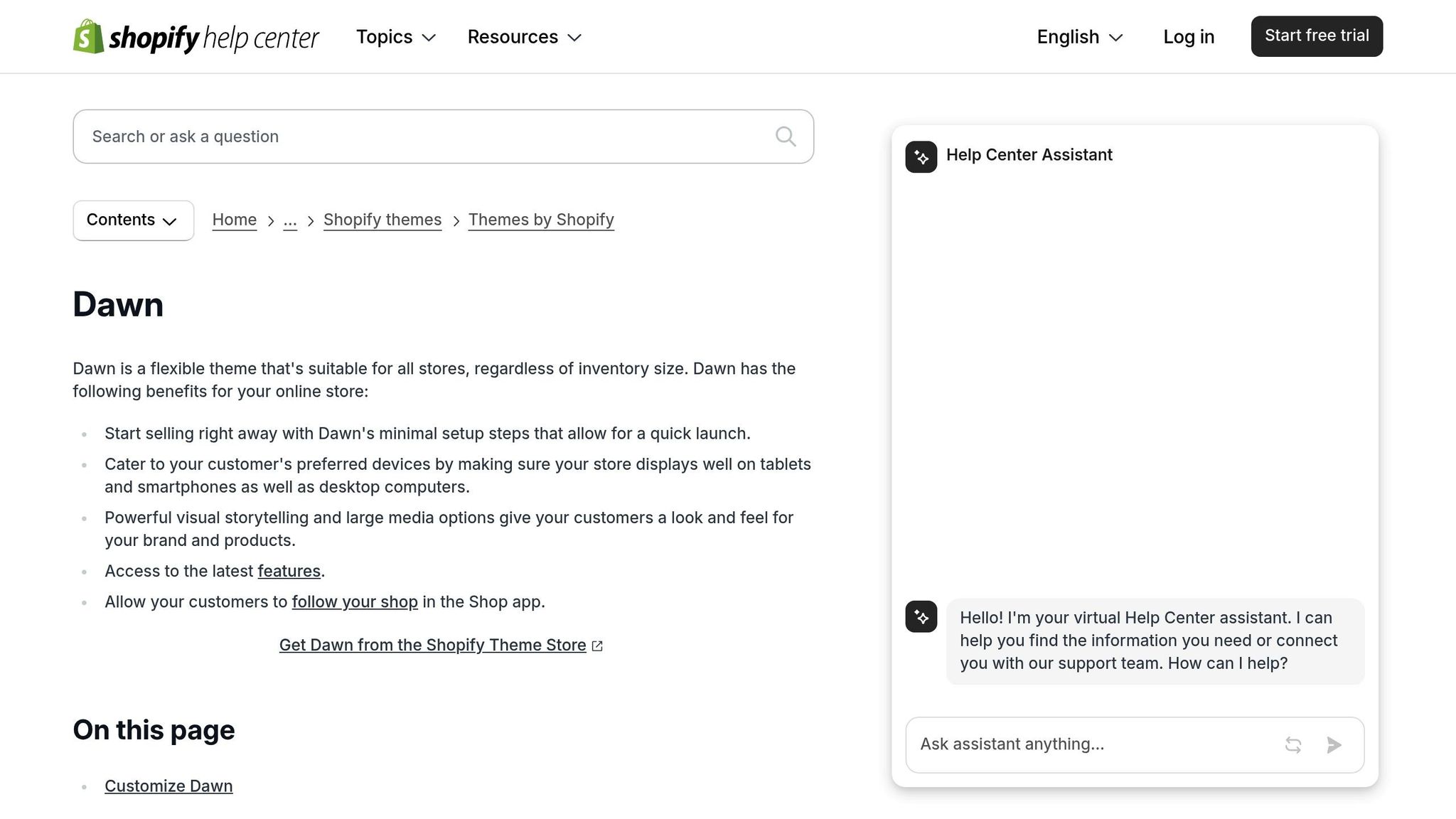The image size is (1456, 819).
Task: Open the English language selector
Action: 1080,37
